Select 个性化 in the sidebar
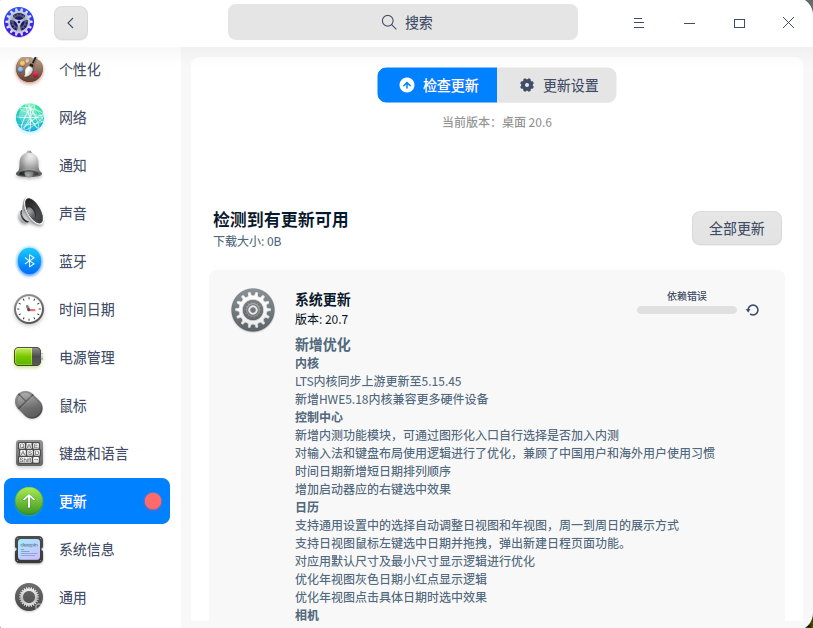The height and width of the screenshot is (628, 813). pos(79,69)
